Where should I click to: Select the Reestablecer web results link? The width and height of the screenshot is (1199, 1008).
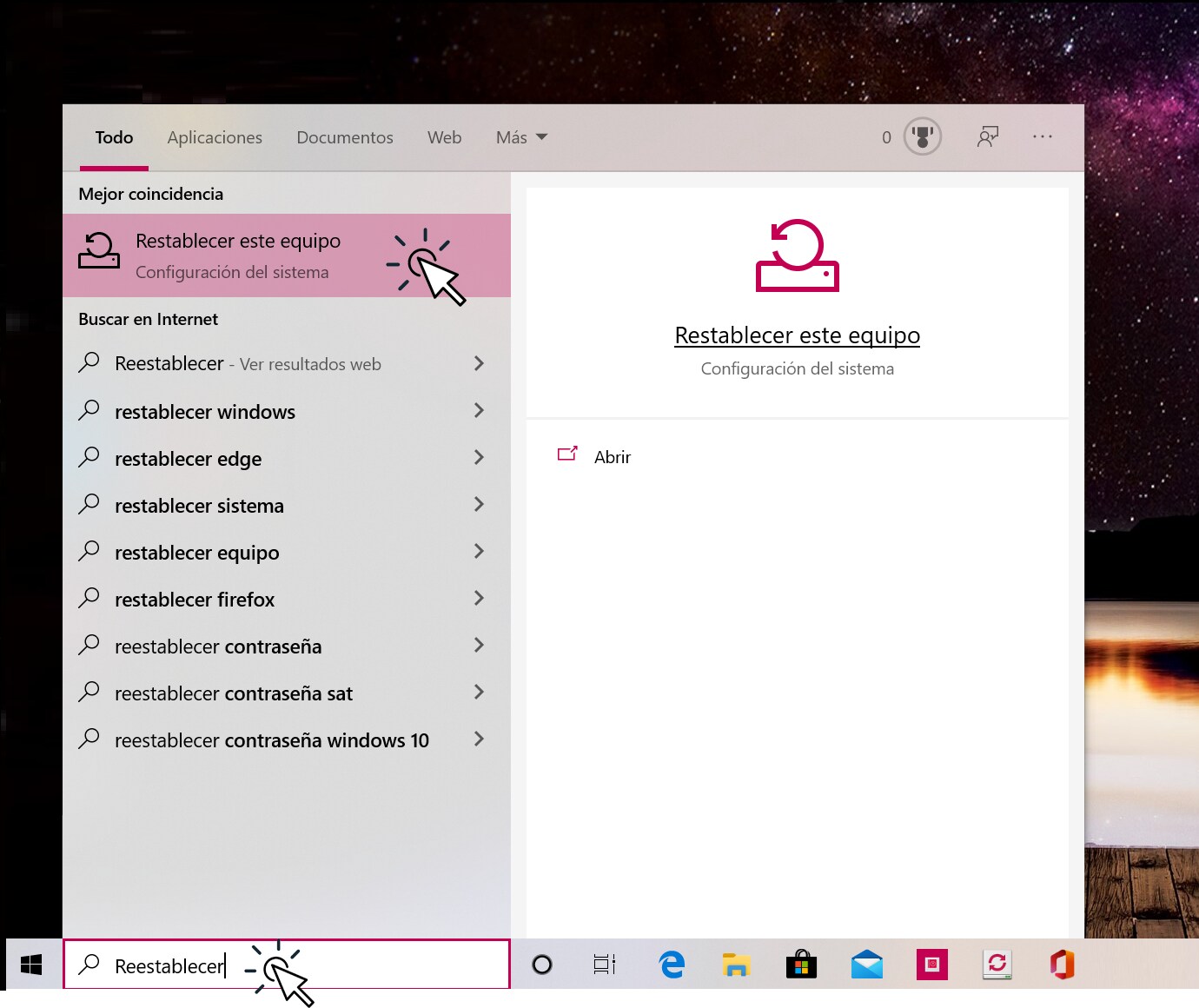[248, 363]
